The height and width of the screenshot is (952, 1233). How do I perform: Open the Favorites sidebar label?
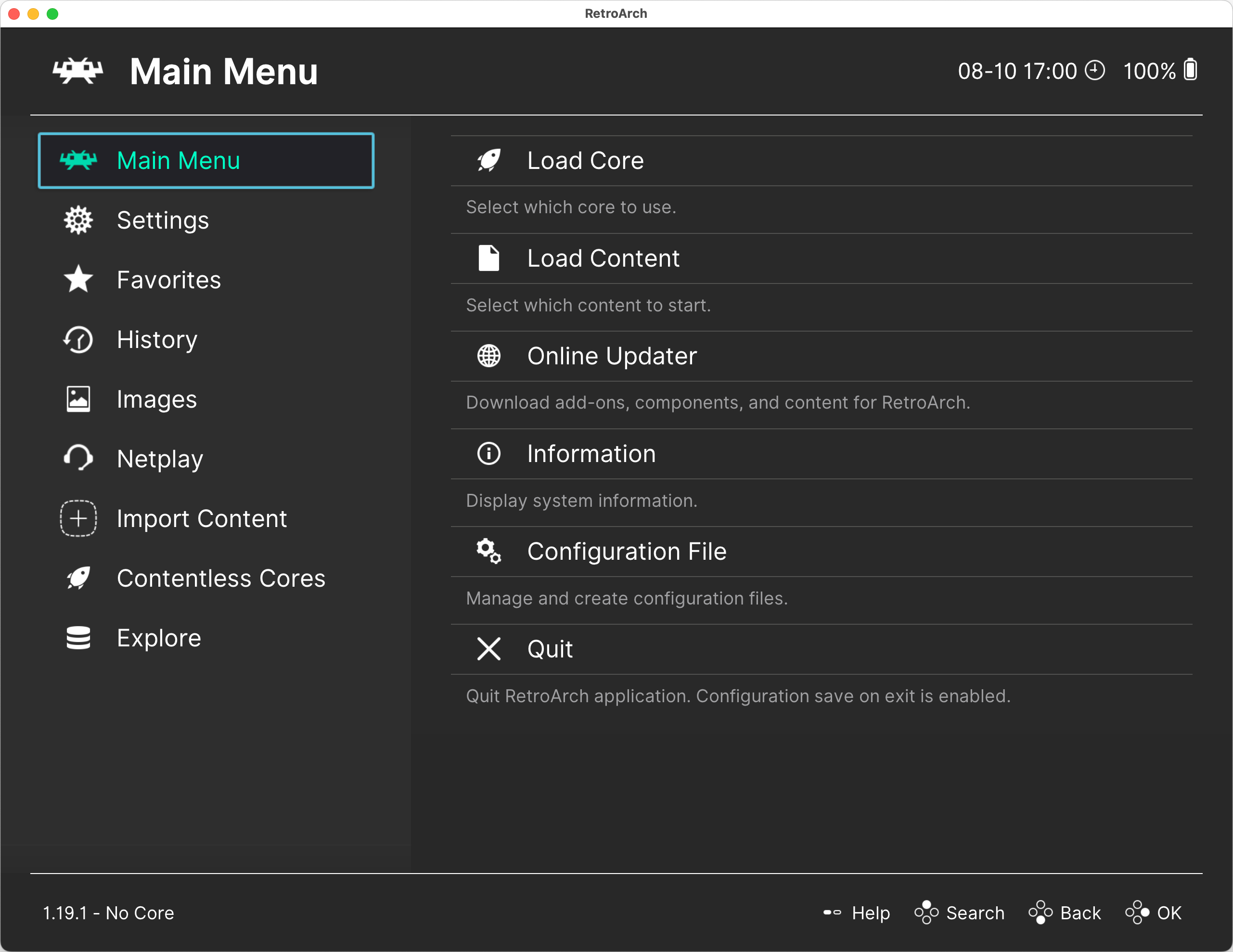[169, 280]
